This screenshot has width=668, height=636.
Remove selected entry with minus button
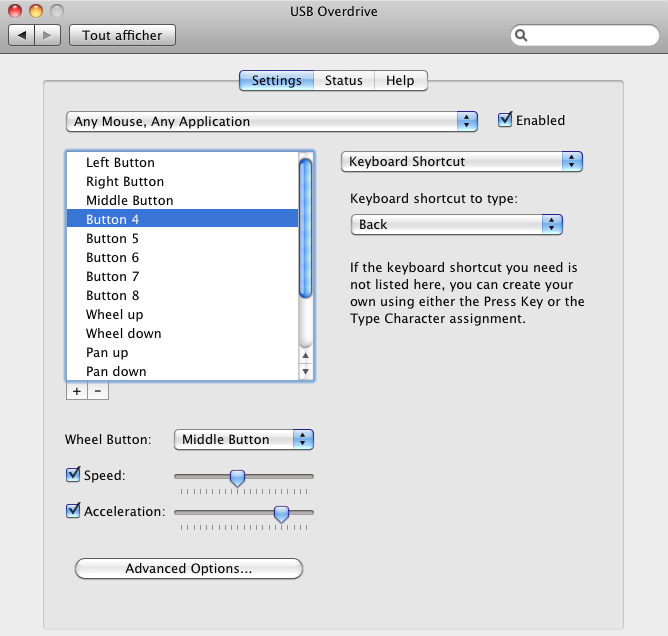(x=98, y=391)
